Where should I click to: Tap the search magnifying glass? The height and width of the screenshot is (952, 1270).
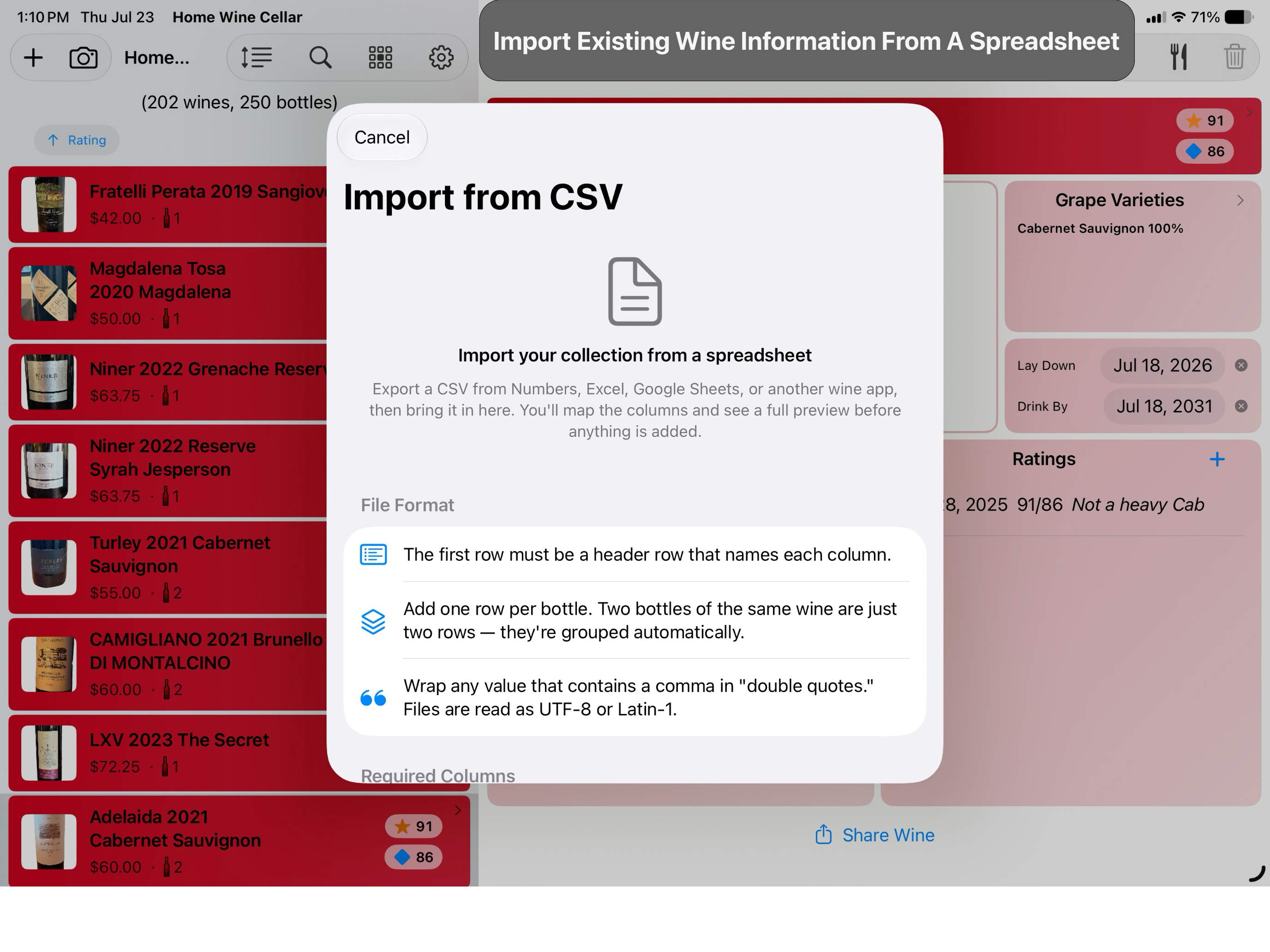click(x=320, y=57)
